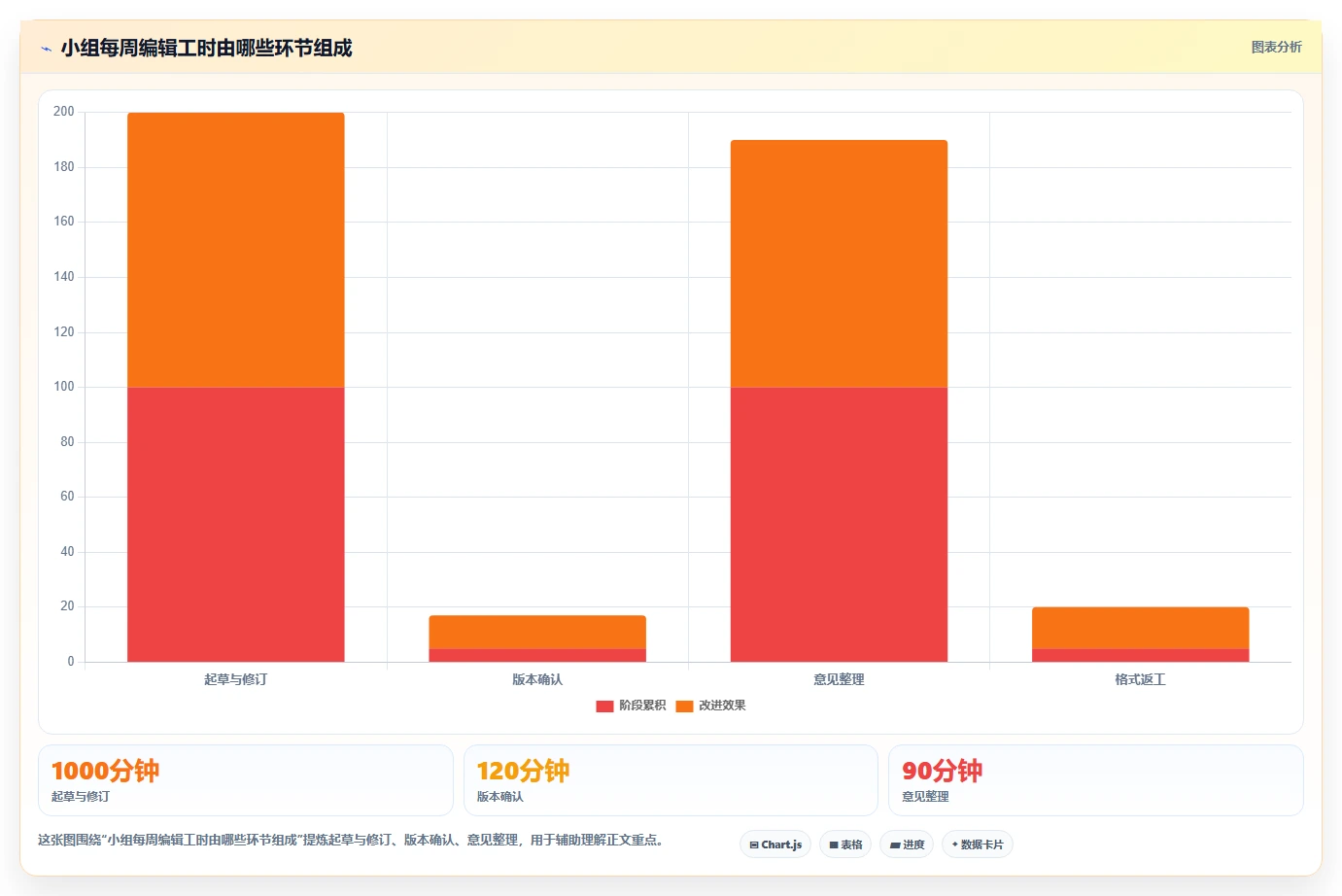Click the 160 y-axis tick label
Viewport: 1342px width, 896px height.
[63, 222]
